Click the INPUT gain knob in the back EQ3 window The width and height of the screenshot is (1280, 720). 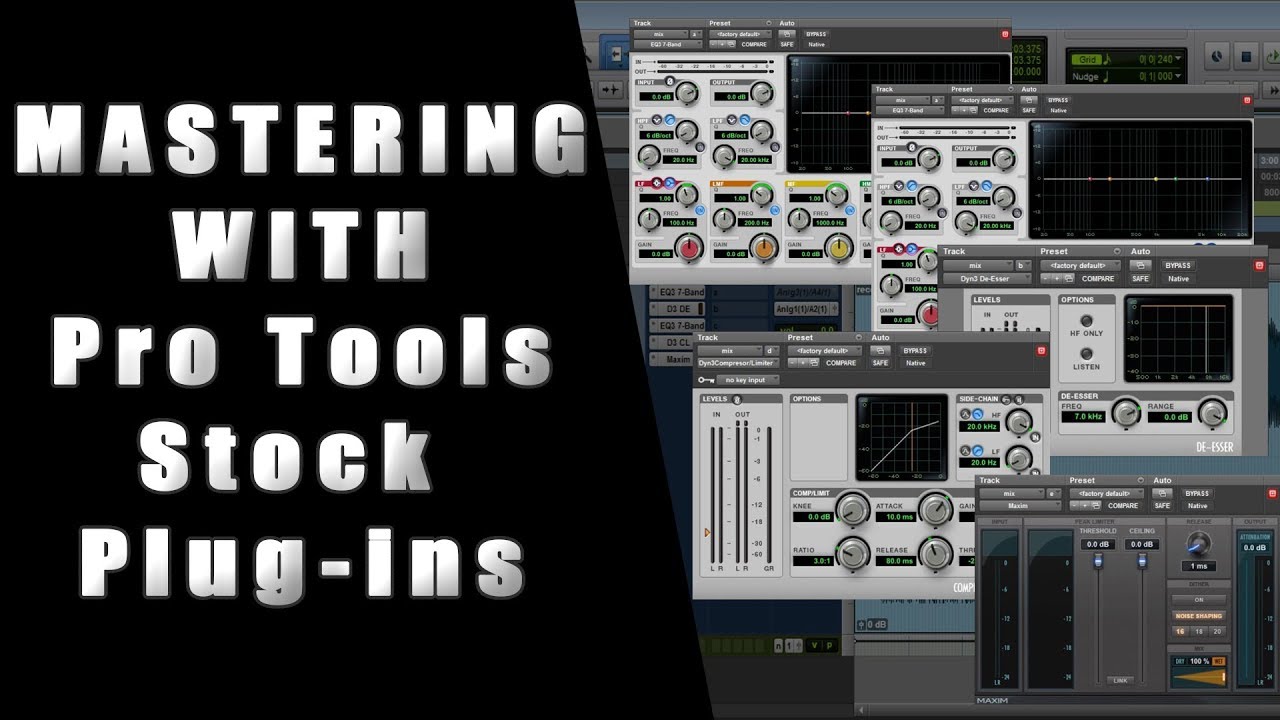click(x=685, y=94)
